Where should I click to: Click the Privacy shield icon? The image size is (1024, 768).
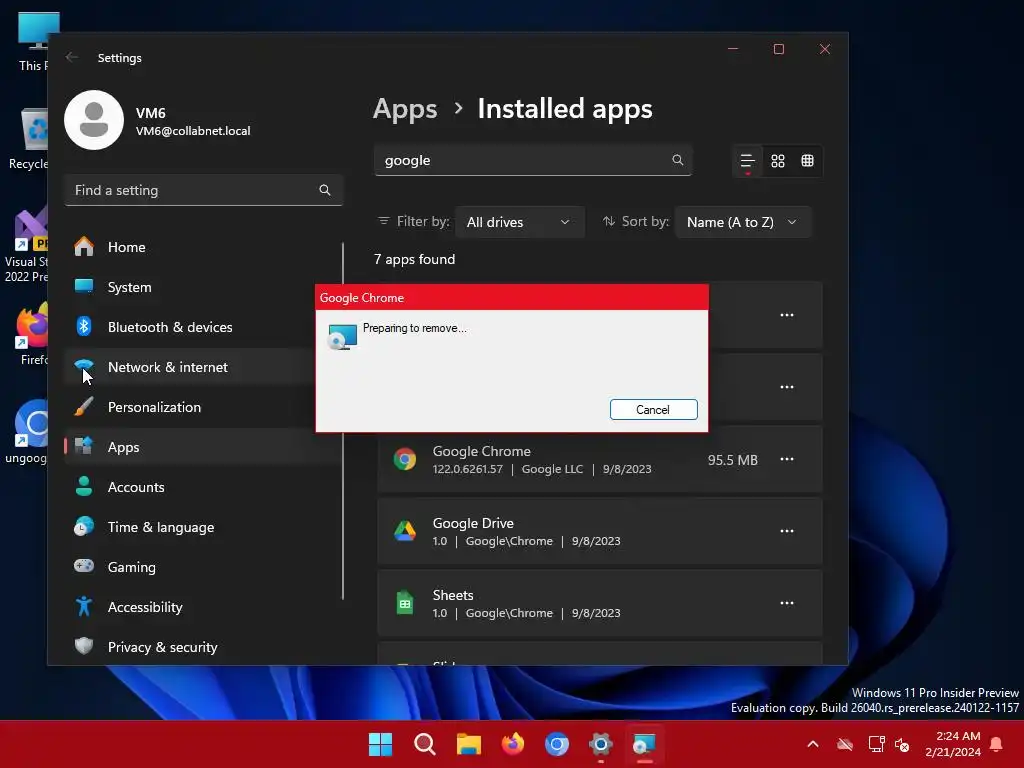pos(84,646)
